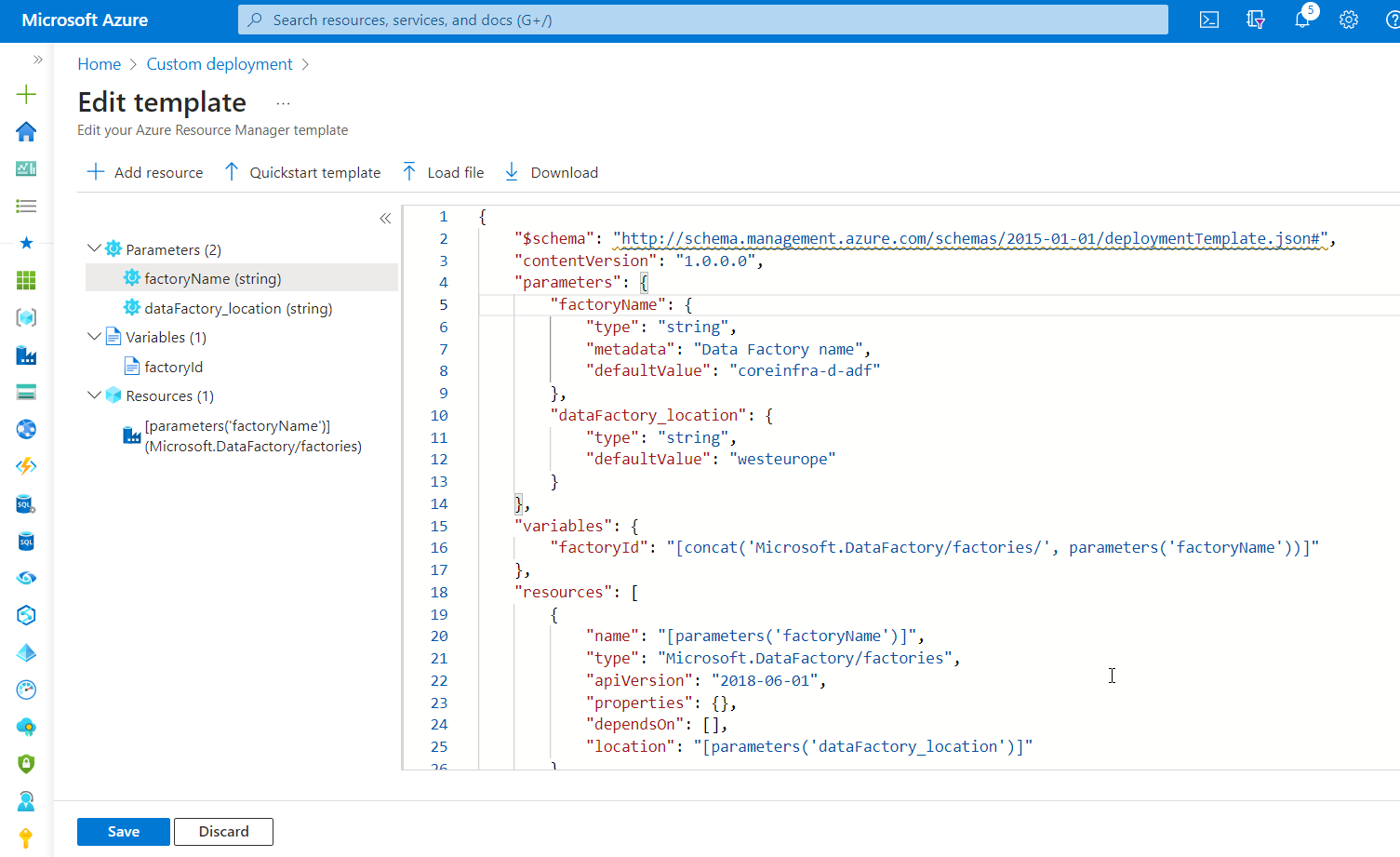Open Resource groups cube-in-brackets icon
1400x857 pixels.
26,317
